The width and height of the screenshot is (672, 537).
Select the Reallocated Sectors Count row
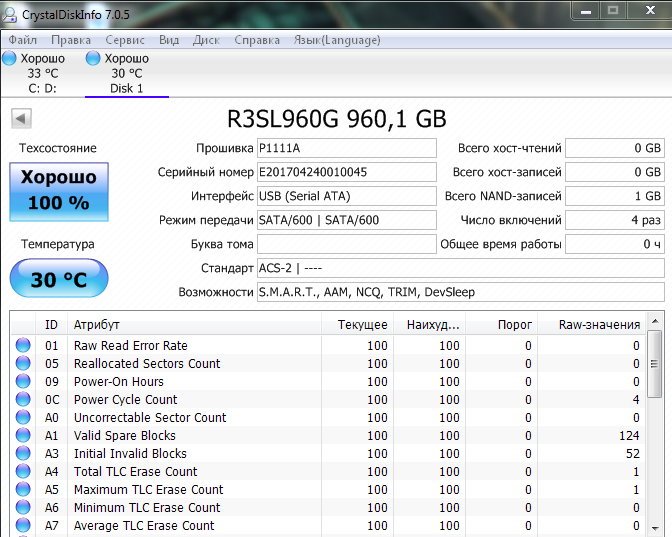tap(328, 363)
